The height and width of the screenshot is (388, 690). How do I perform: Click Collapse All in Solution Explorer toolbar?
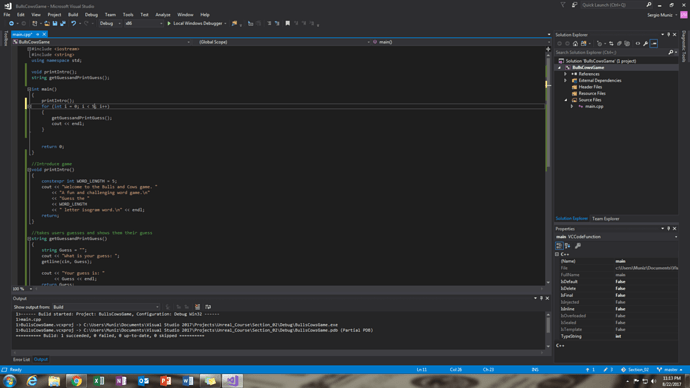point(619,44)
